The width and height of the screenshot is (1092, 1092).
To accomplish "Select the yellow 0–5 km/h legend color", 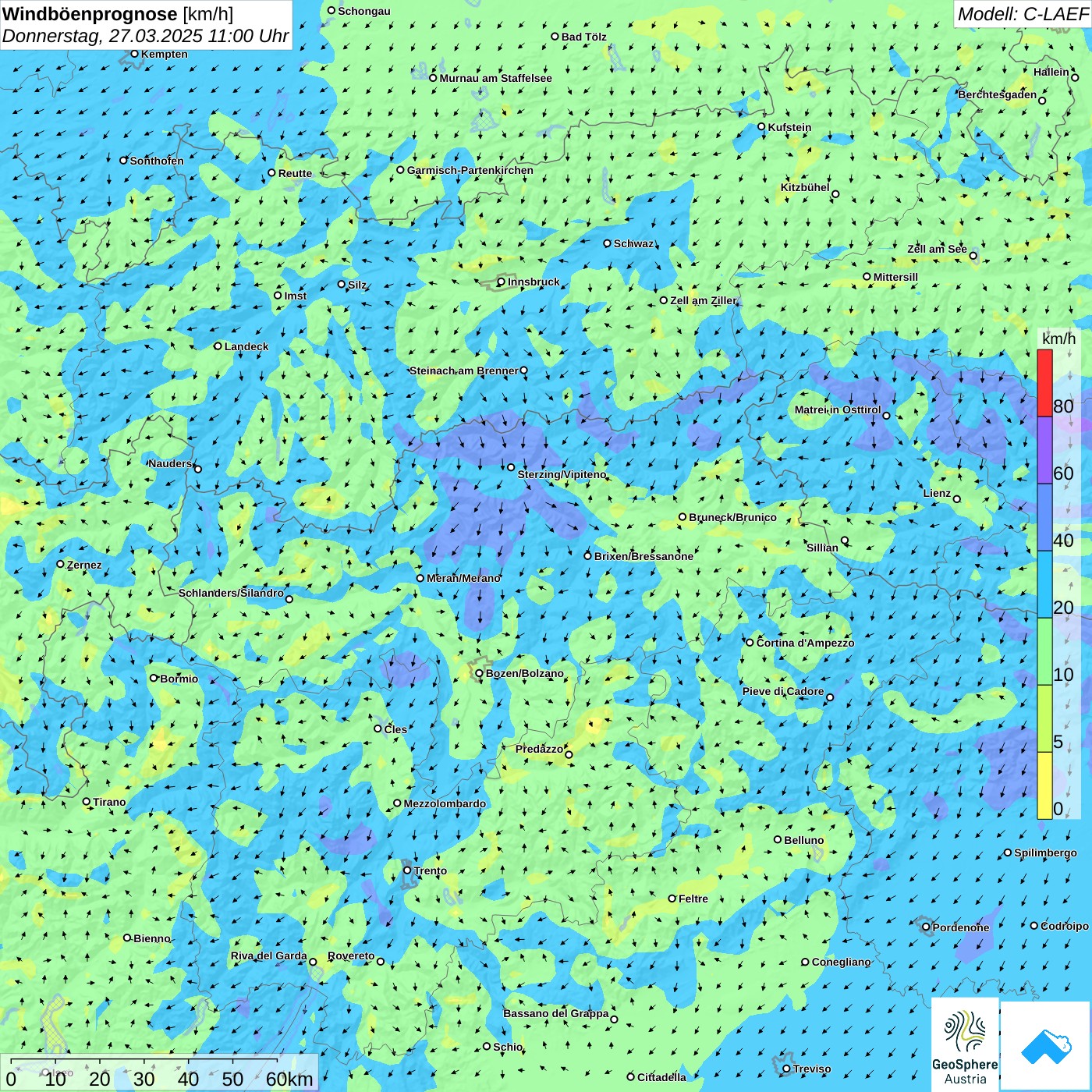I will tap(1044, 785).
